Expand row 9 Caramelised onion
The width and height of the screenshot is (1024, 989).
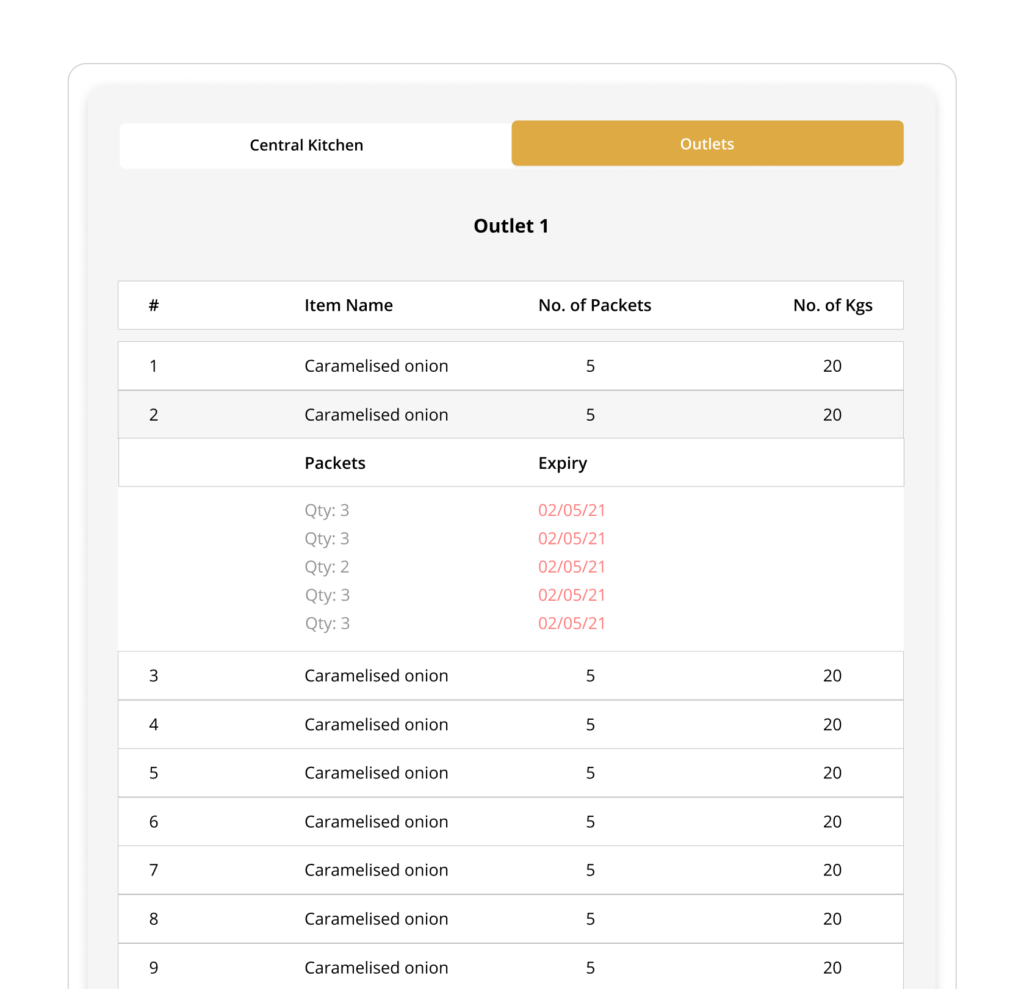coord(511,967)
